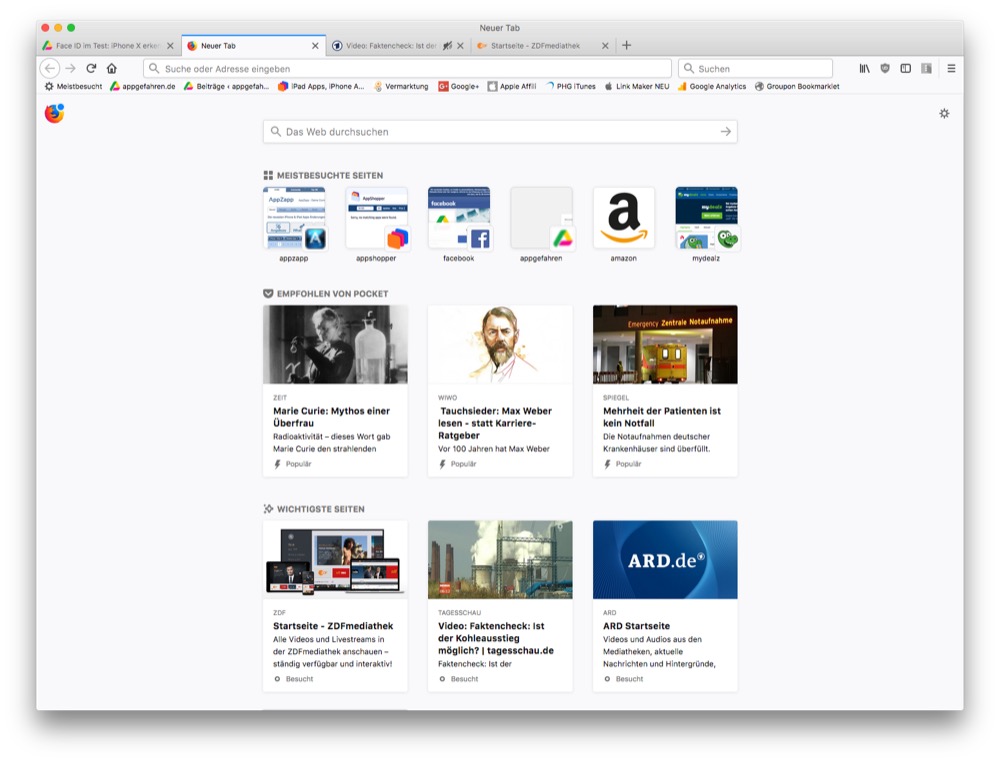Open the Meistbesucht bookmarks folder
The image size is (1000, 762).
73,87
